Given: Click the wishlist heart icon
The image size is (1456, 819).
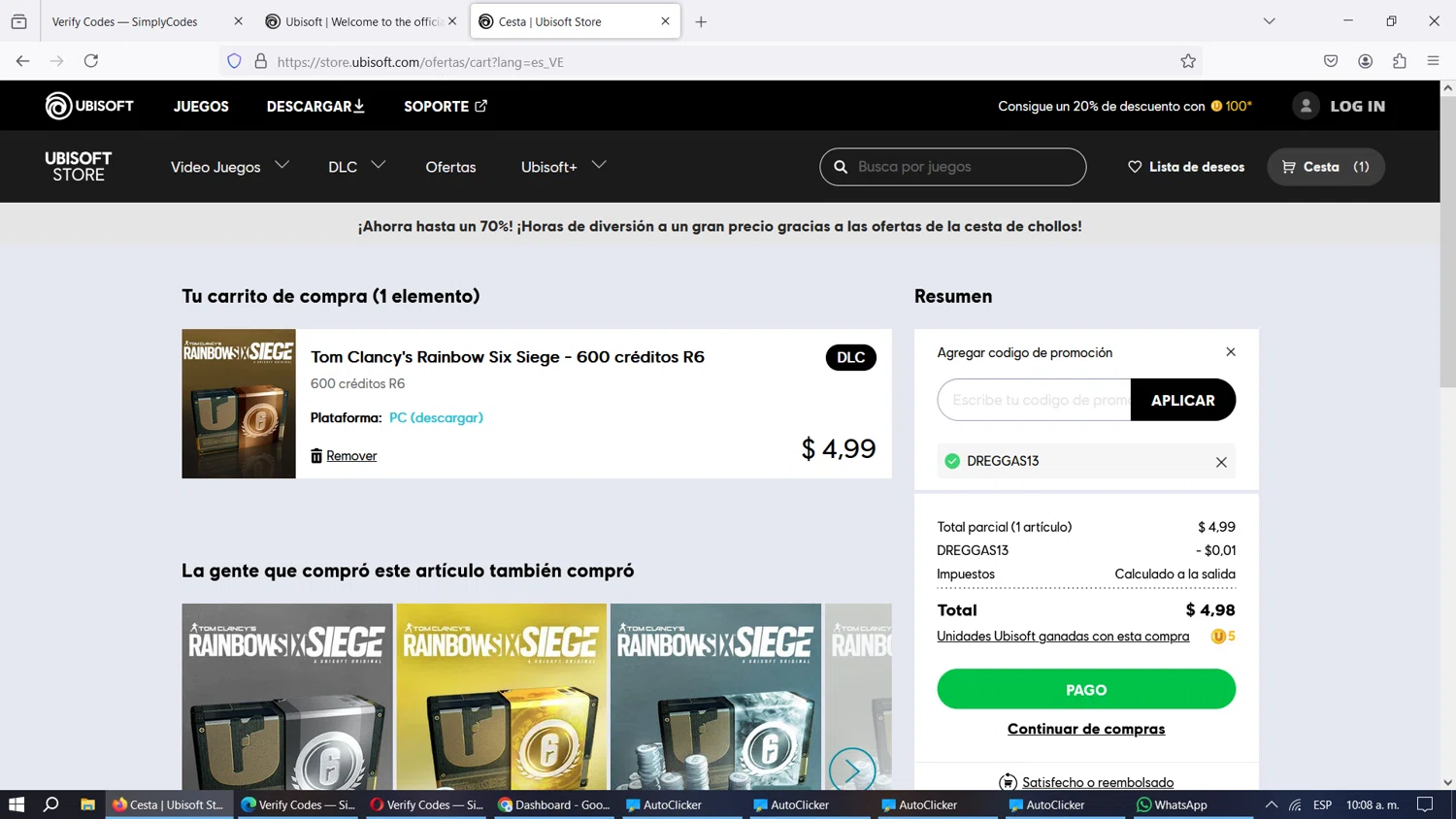Looking at the screenshot, I should [x=1135, y=167].
